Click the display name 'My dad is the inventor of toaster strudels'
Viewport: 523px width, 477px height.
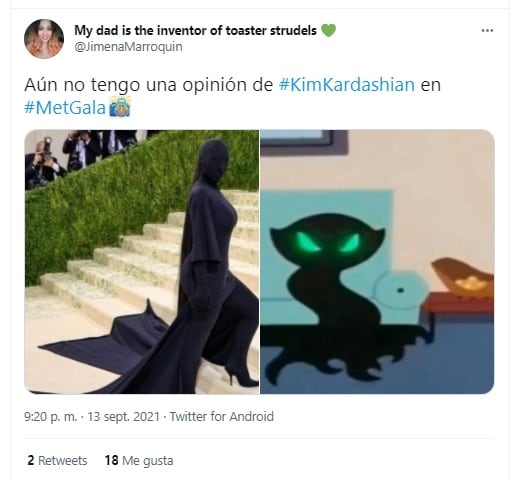tap(195, 30)
